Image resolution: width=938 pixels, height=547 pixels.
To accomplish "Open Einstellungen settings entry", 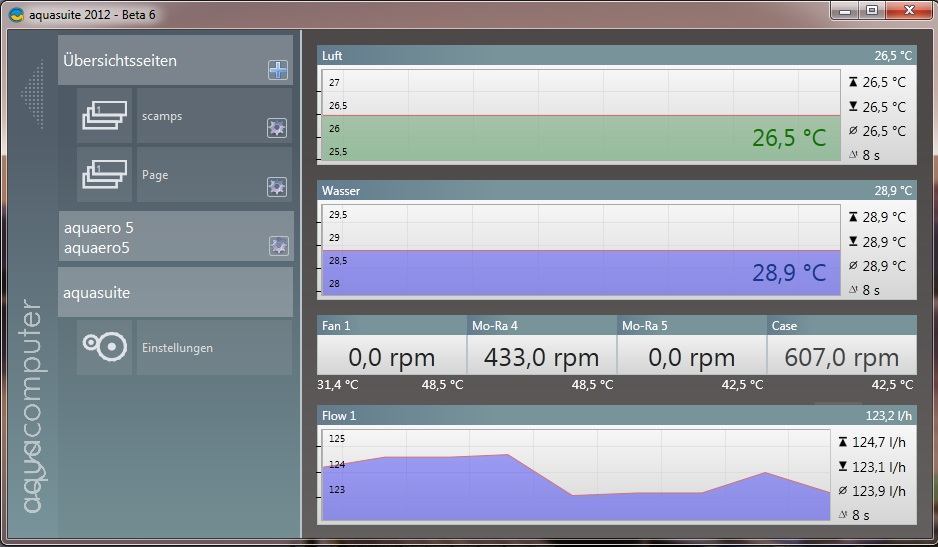I will coord(214,347).
